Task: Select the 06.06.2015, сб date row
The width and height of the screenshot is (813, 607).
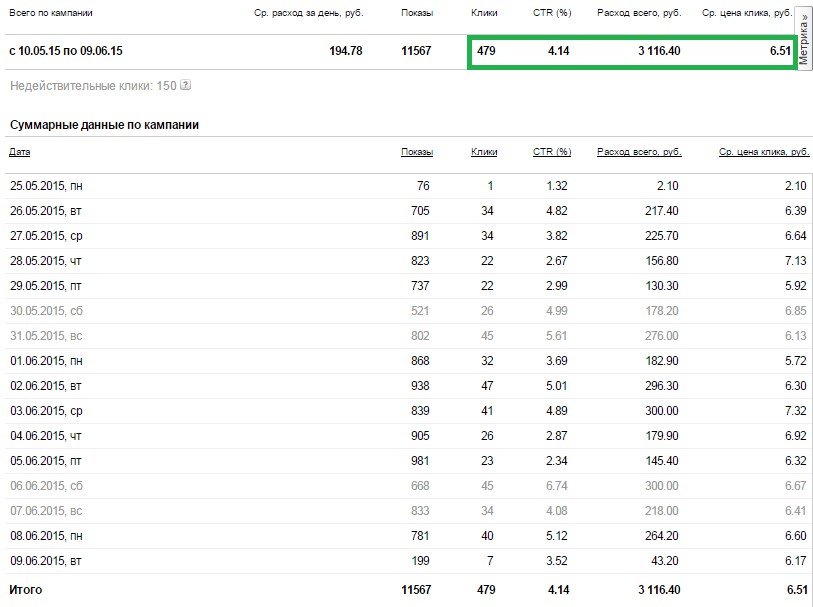Action: coord(47,485)
